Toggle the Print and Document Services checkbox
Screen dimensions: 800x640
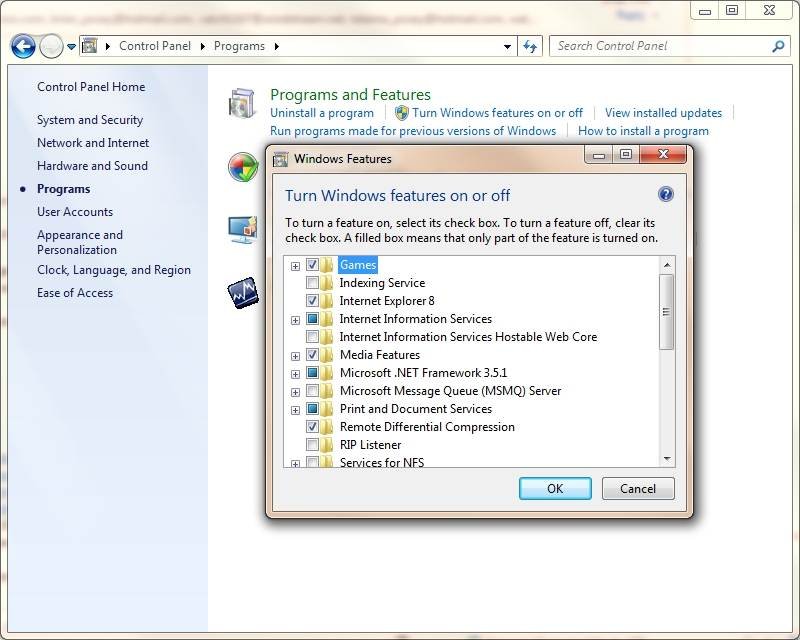312,409
